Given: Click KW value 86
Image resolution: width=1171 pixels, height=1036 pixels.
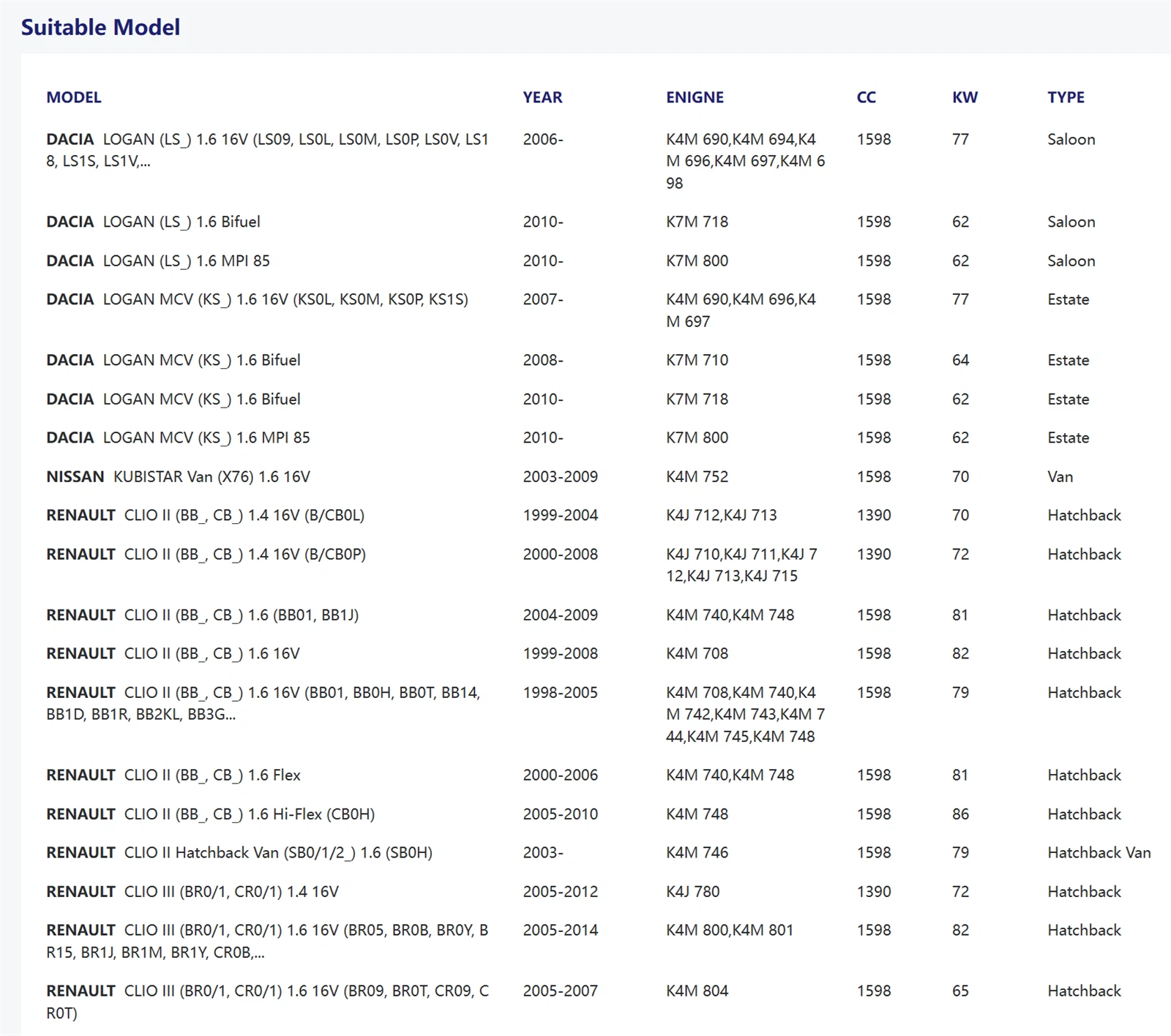Looking at the screenshot, I should point(960,814).
